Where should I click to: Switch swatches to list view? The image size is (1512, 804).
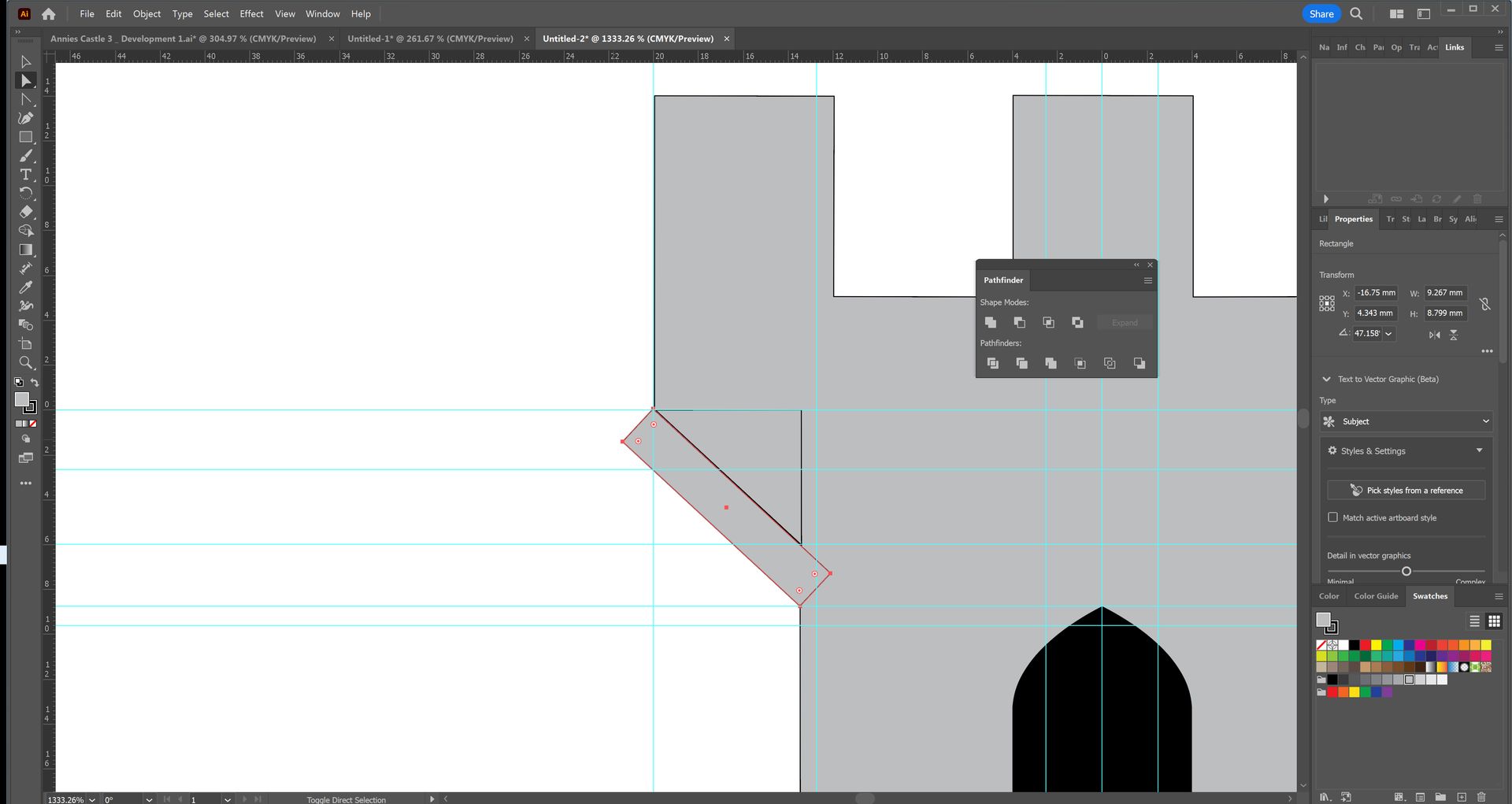tap(1474, 621)
